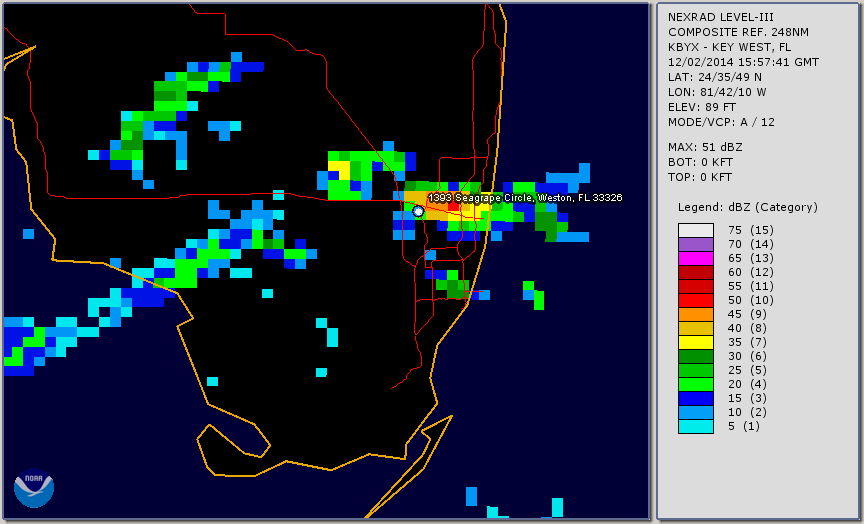The image size is (864, 524).
Task: Select the 40 dBZ gold legend swatch
Action: tap(695, 328)
